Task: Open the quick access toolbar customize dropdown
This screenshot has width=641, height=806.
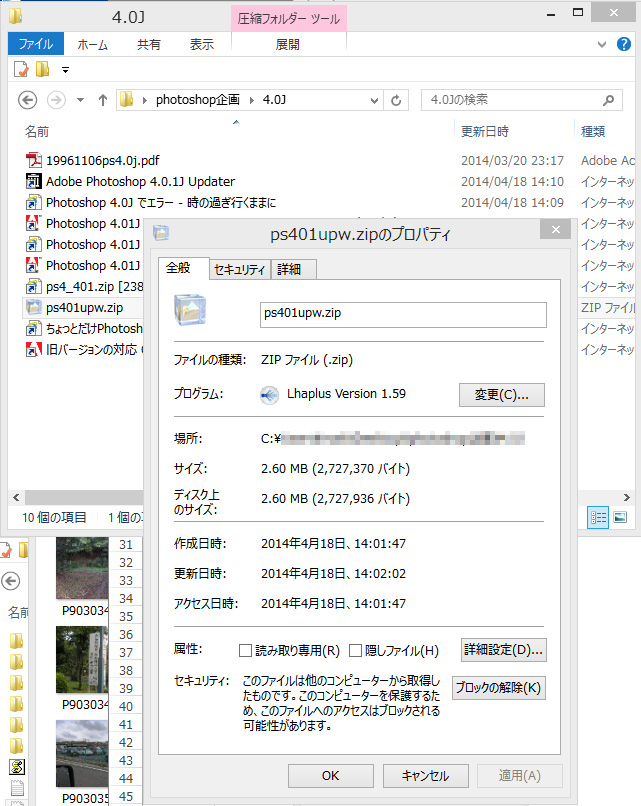Action: pos(65,70)
